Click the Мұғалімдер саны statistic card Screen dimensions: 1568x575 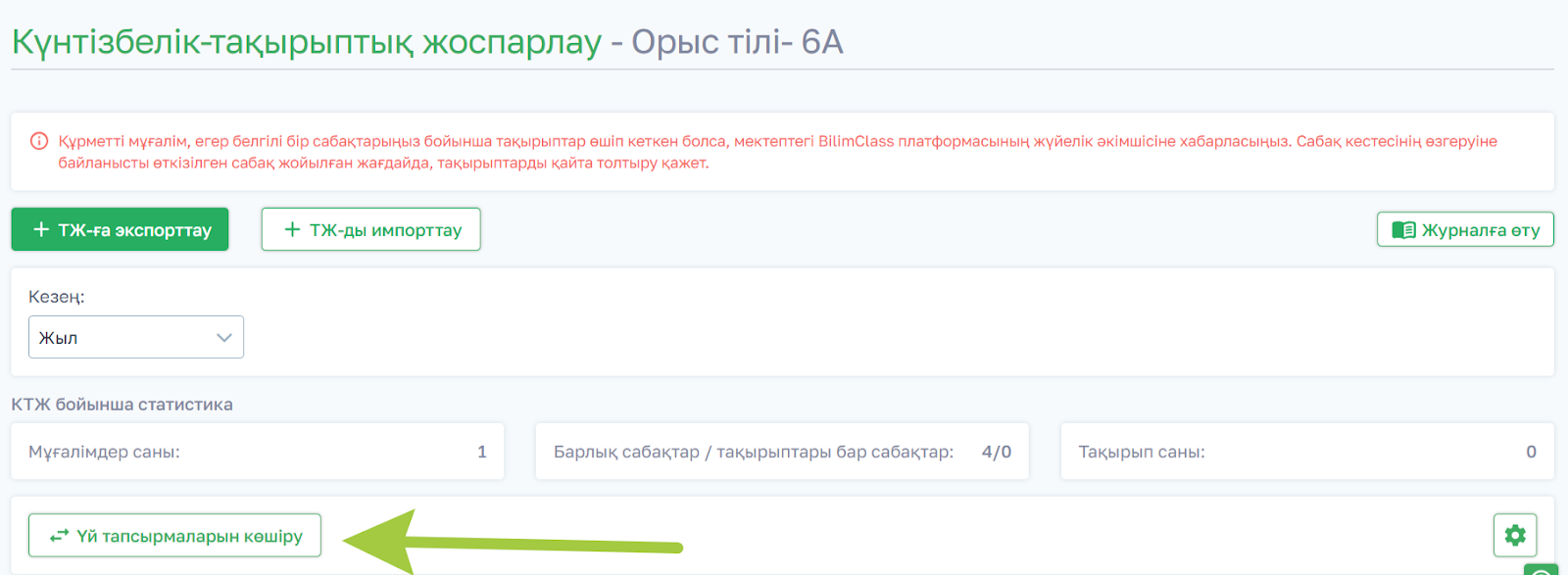(x=258, y=452)
